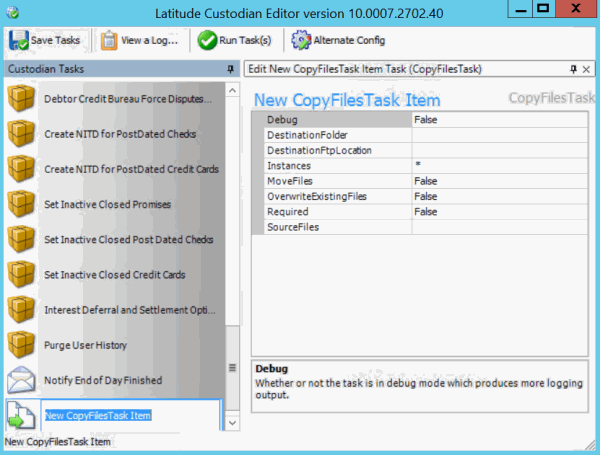The height and width of the screenshot is (455, 600).
Task: Click the Set Inactive Closed Promises box icon
Action: click(x=21, y=205)
